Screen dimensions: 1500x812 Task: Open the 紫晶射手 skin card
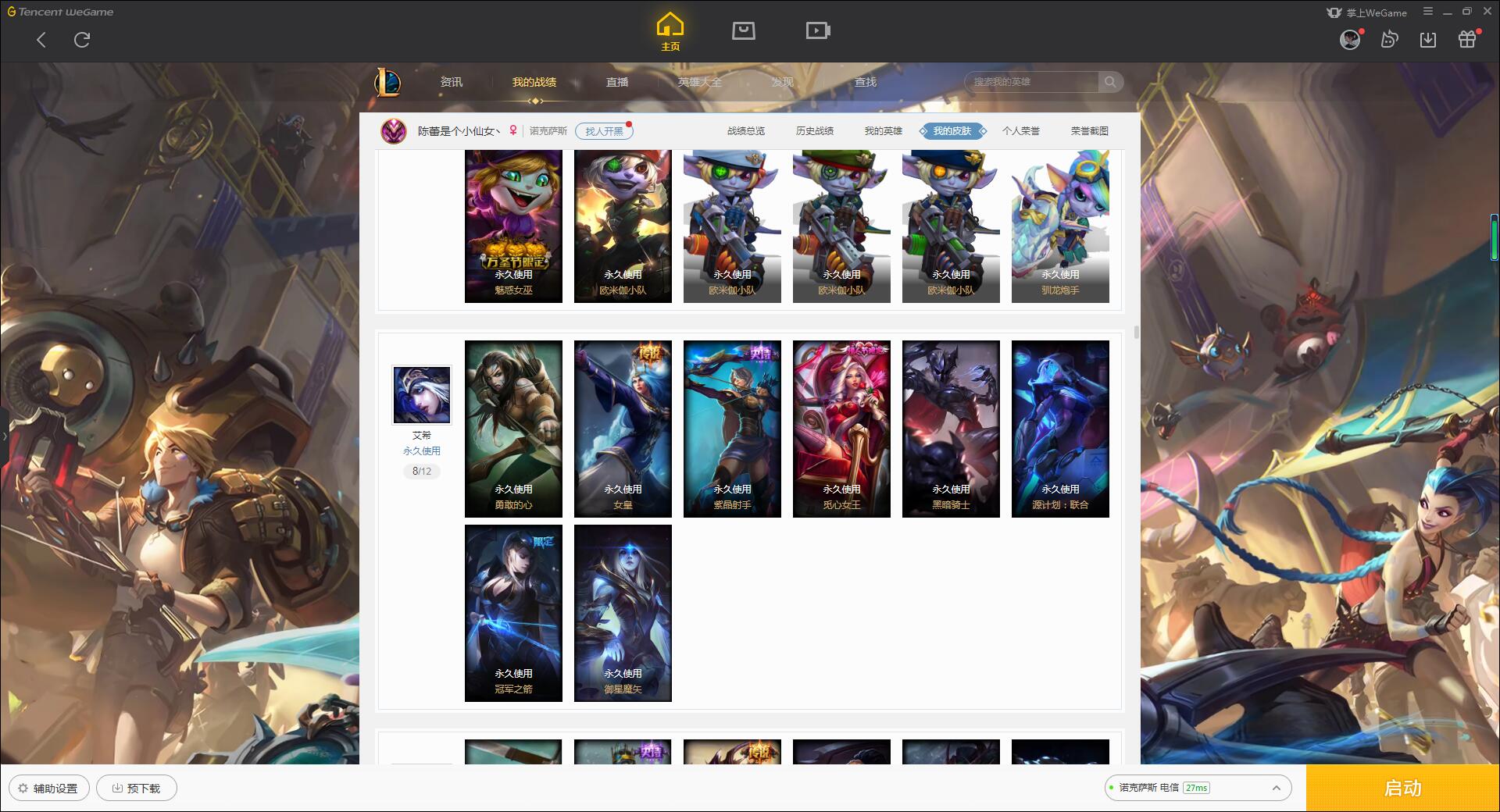point(732,429)
